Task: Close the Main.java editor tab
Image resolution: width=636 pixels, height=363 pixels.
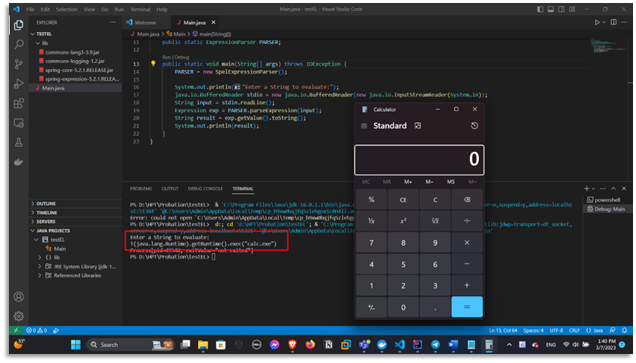Action: pos(213,22)
